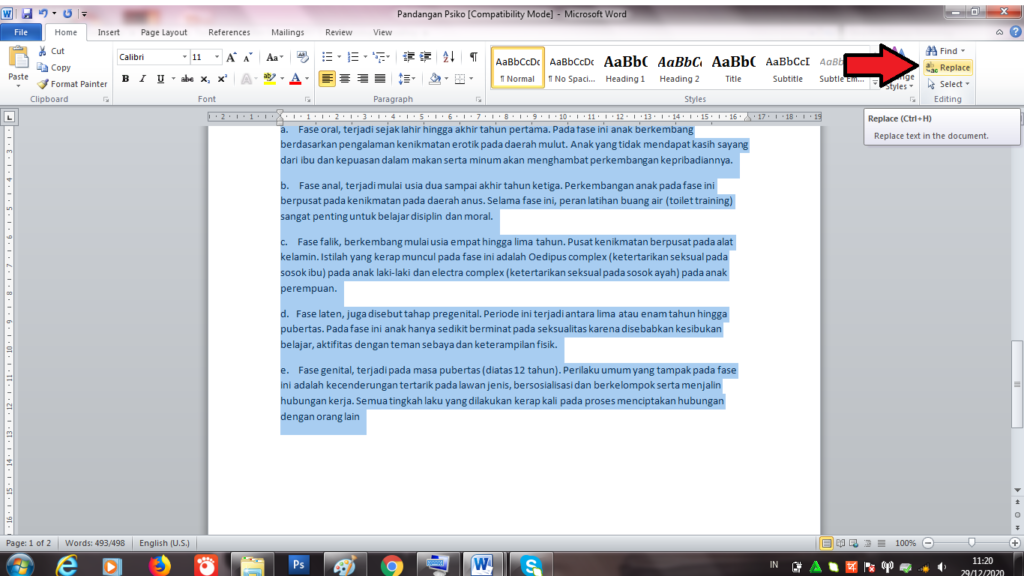Activate the Format Painter
The height and width of the screenshot is (576, 1024).
point(72,84)
